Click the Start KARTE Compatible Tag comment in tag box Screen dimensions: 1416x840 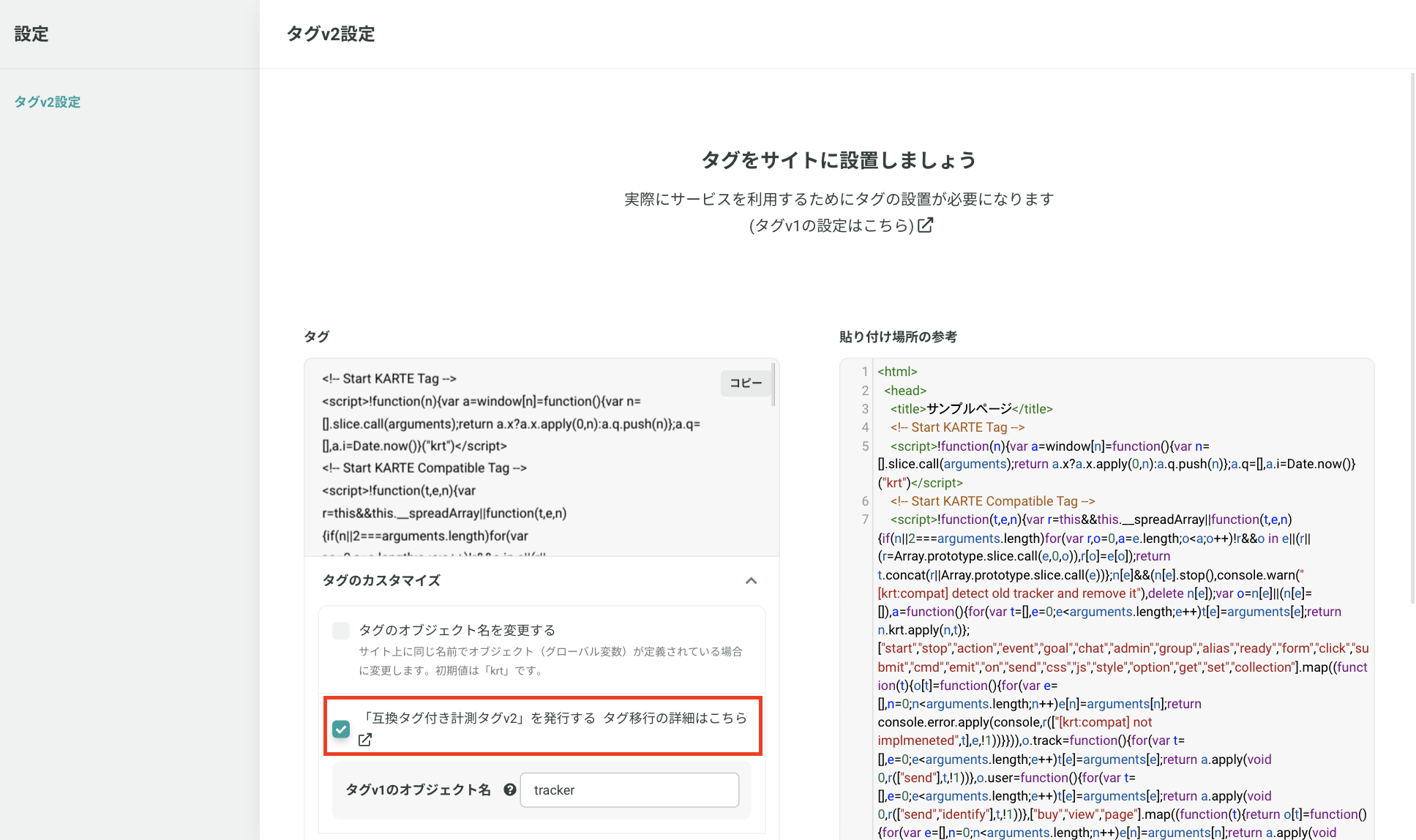point(424,468)
